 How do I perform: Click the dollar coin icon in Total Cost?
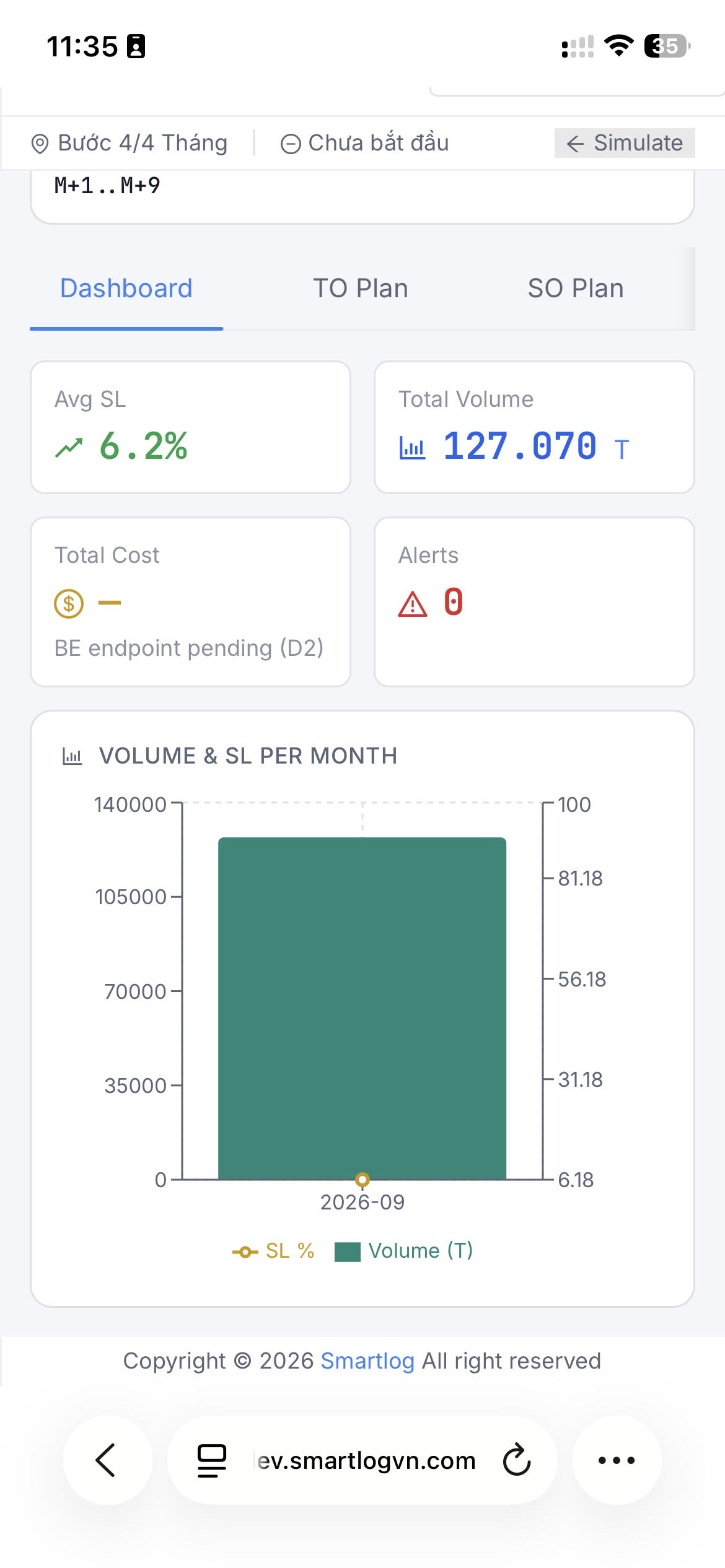click(69, 603)
